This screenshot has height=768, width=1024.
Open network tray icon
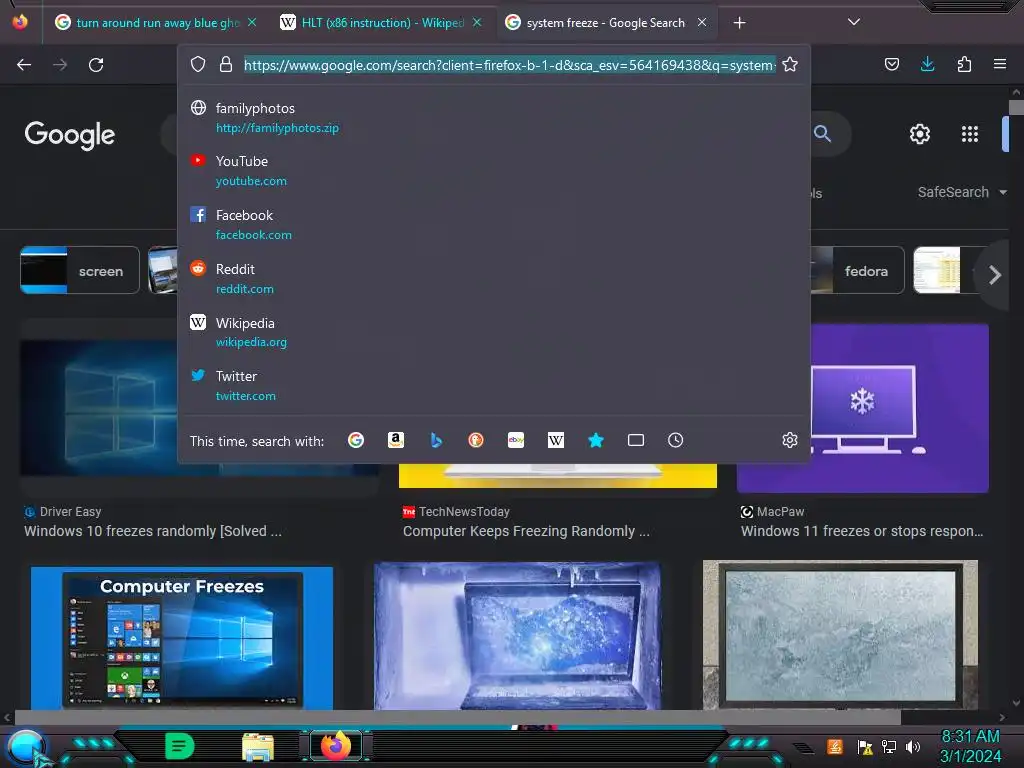click(889, 746)
